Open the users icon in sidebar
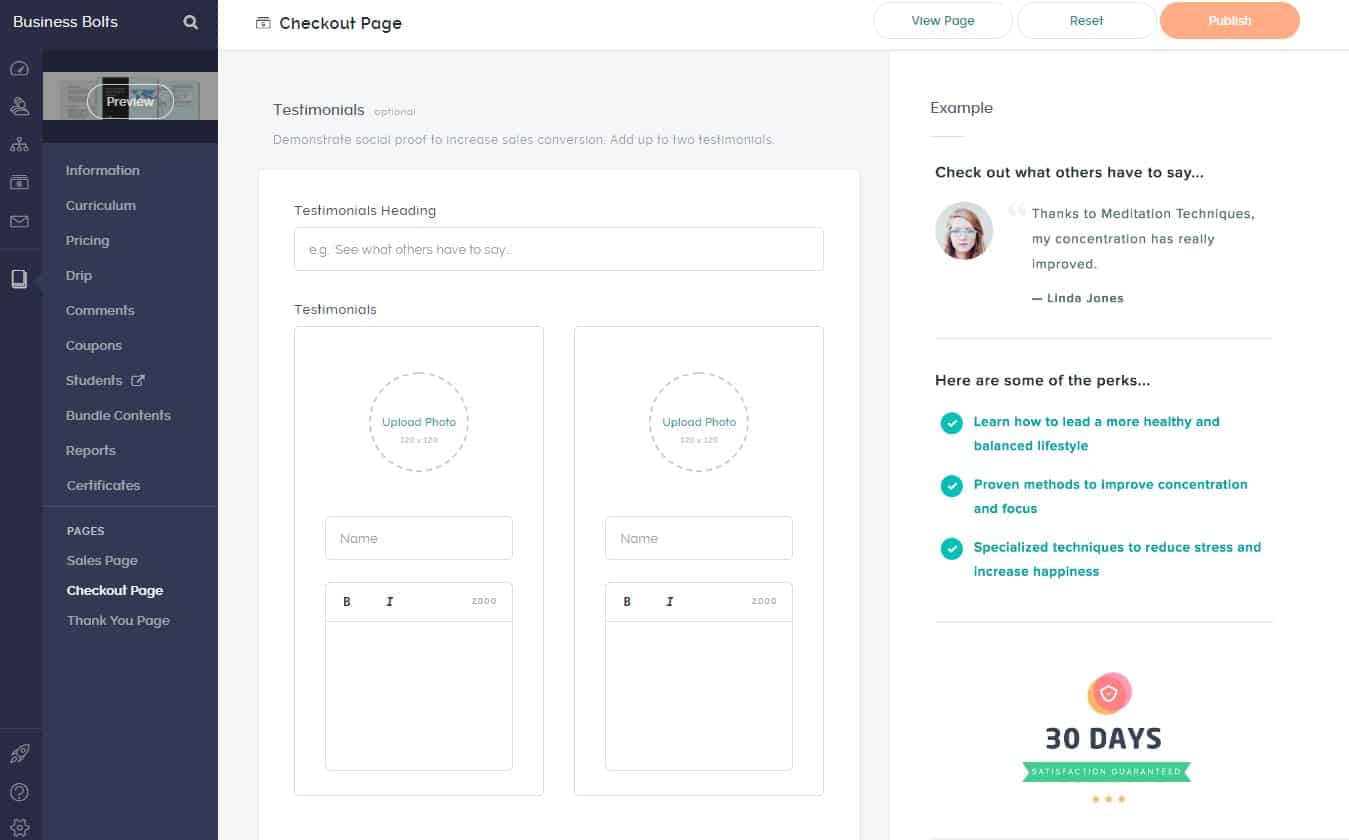The image size is (1349, 840). coord(19,106)
